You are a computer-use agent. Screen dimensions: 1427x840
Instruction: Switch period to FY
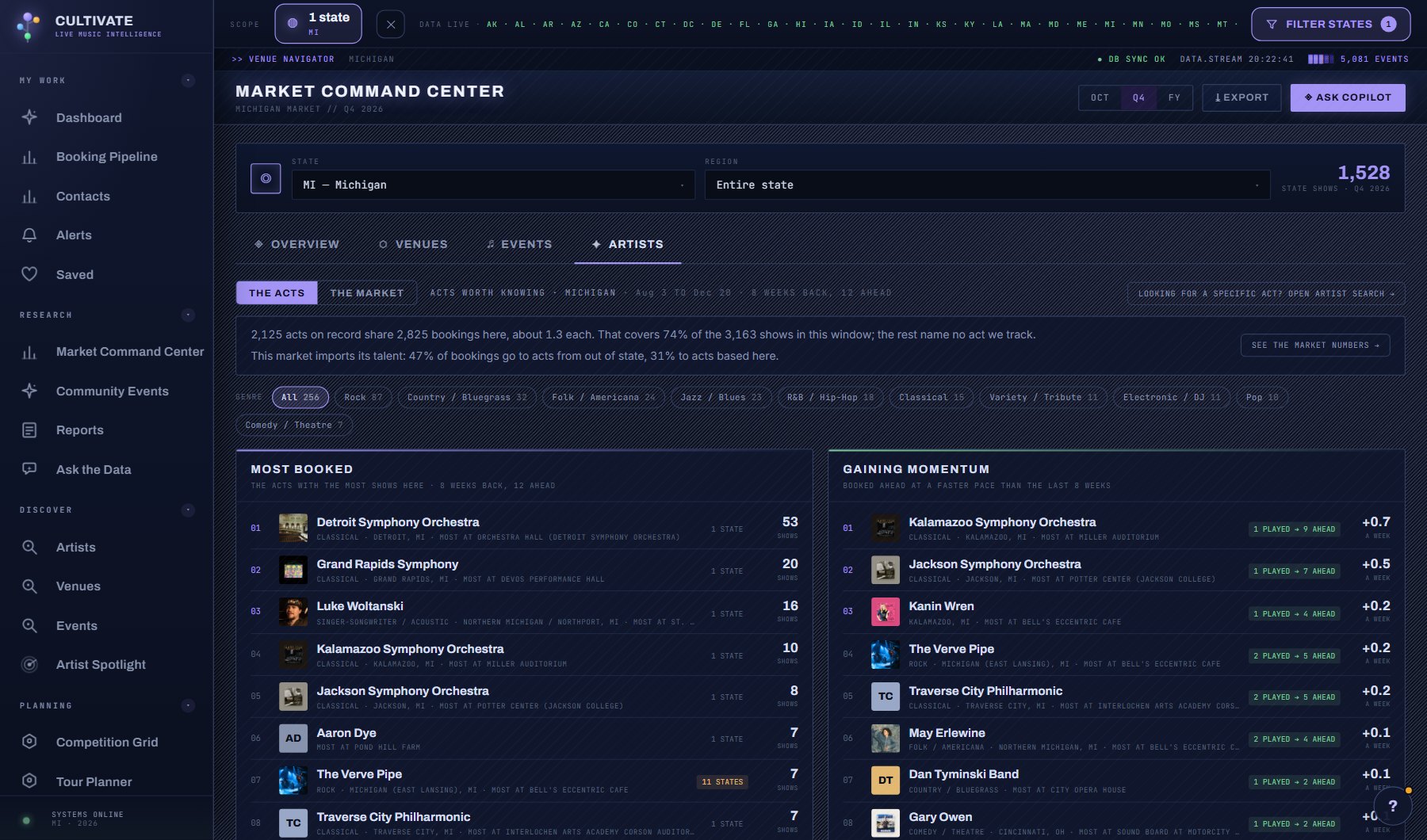pos(1174,97)
